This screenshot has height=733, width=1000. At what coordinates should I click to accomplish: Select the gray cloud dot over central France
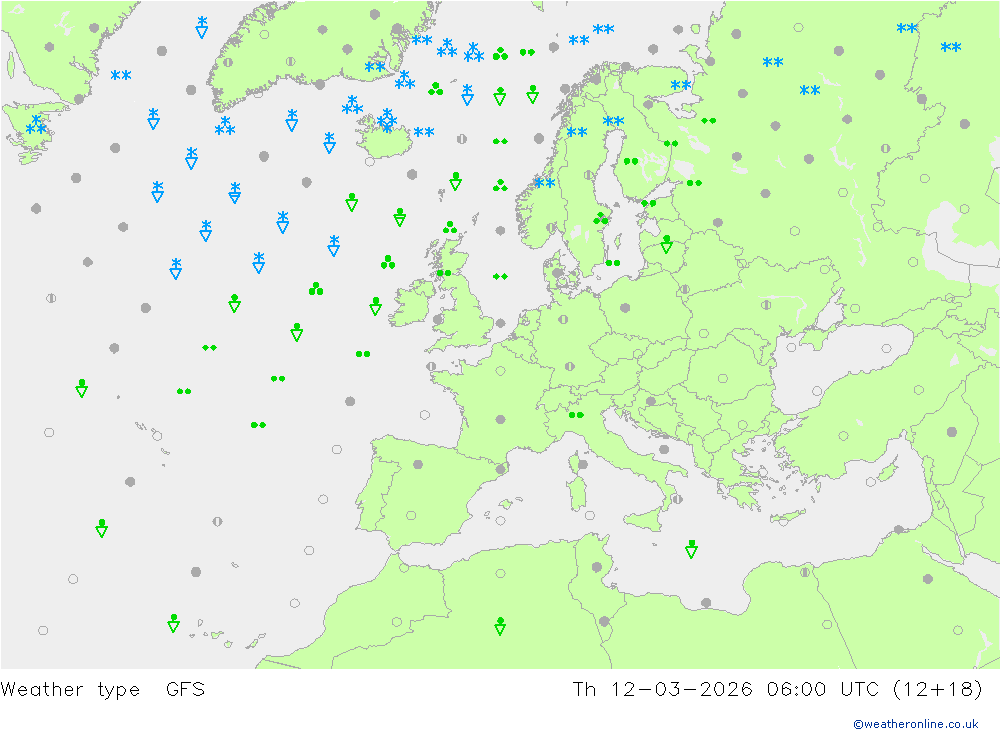point(501,420)
